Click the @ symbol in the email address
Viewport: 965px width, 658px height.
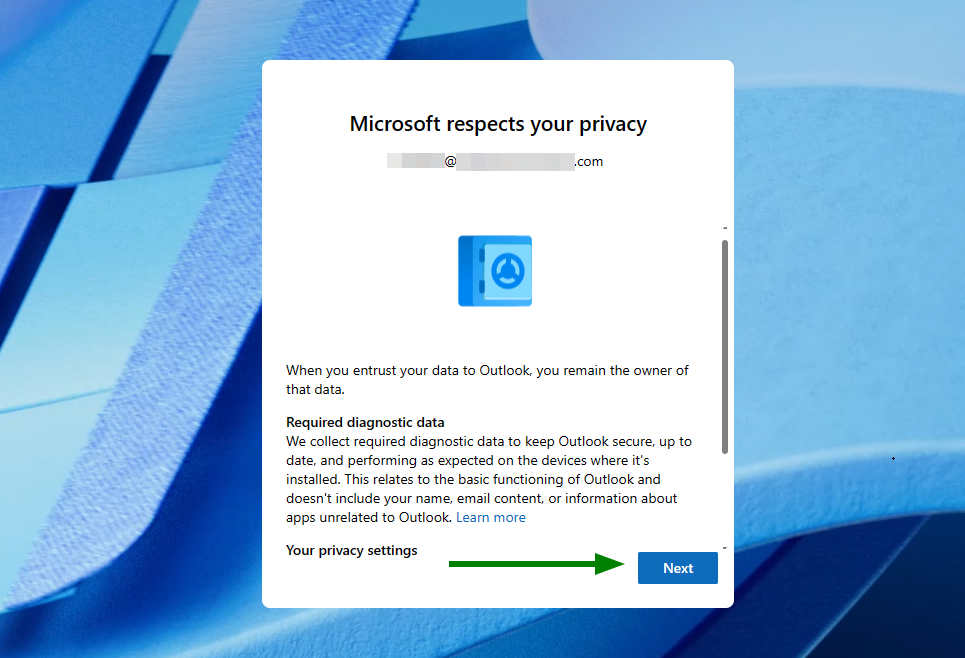pyautogui.click(x=450, y=161)
